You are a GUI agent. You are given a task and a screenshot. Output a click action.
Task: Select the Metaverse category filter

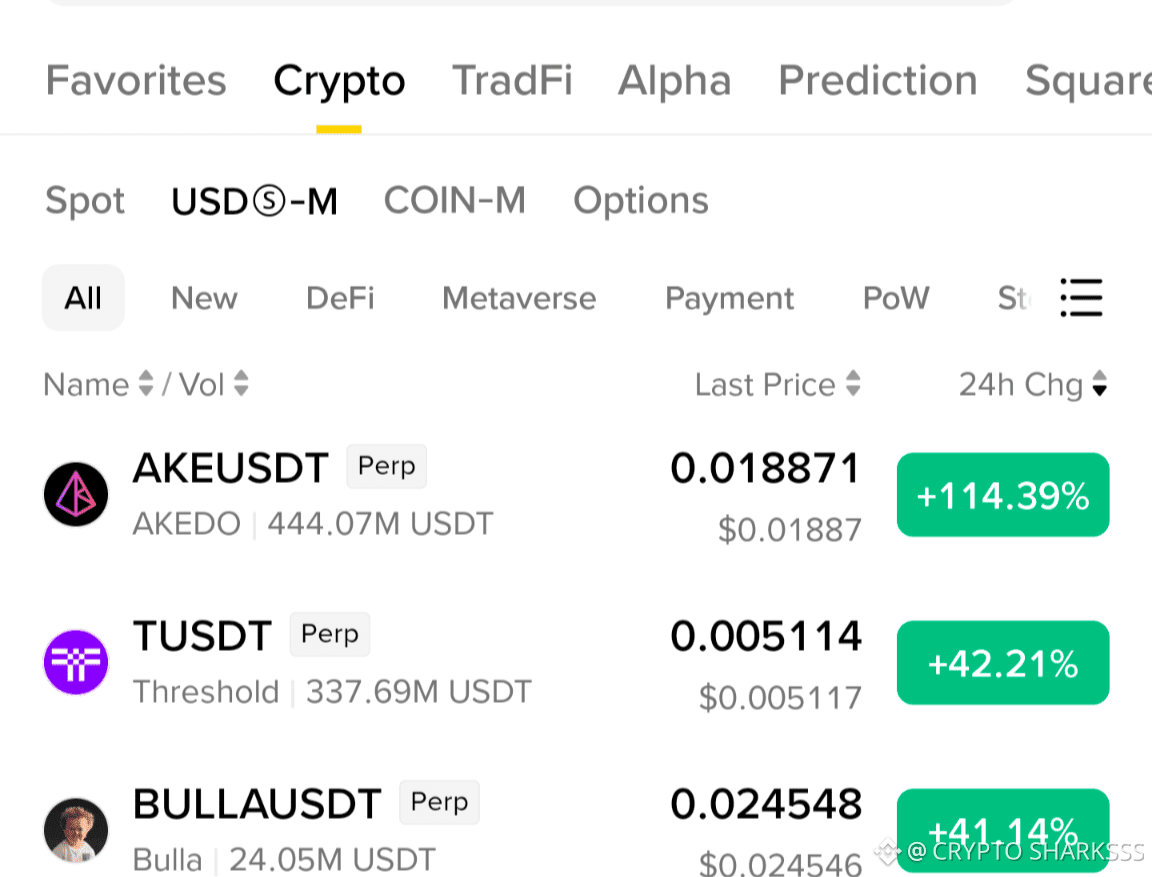519,298
